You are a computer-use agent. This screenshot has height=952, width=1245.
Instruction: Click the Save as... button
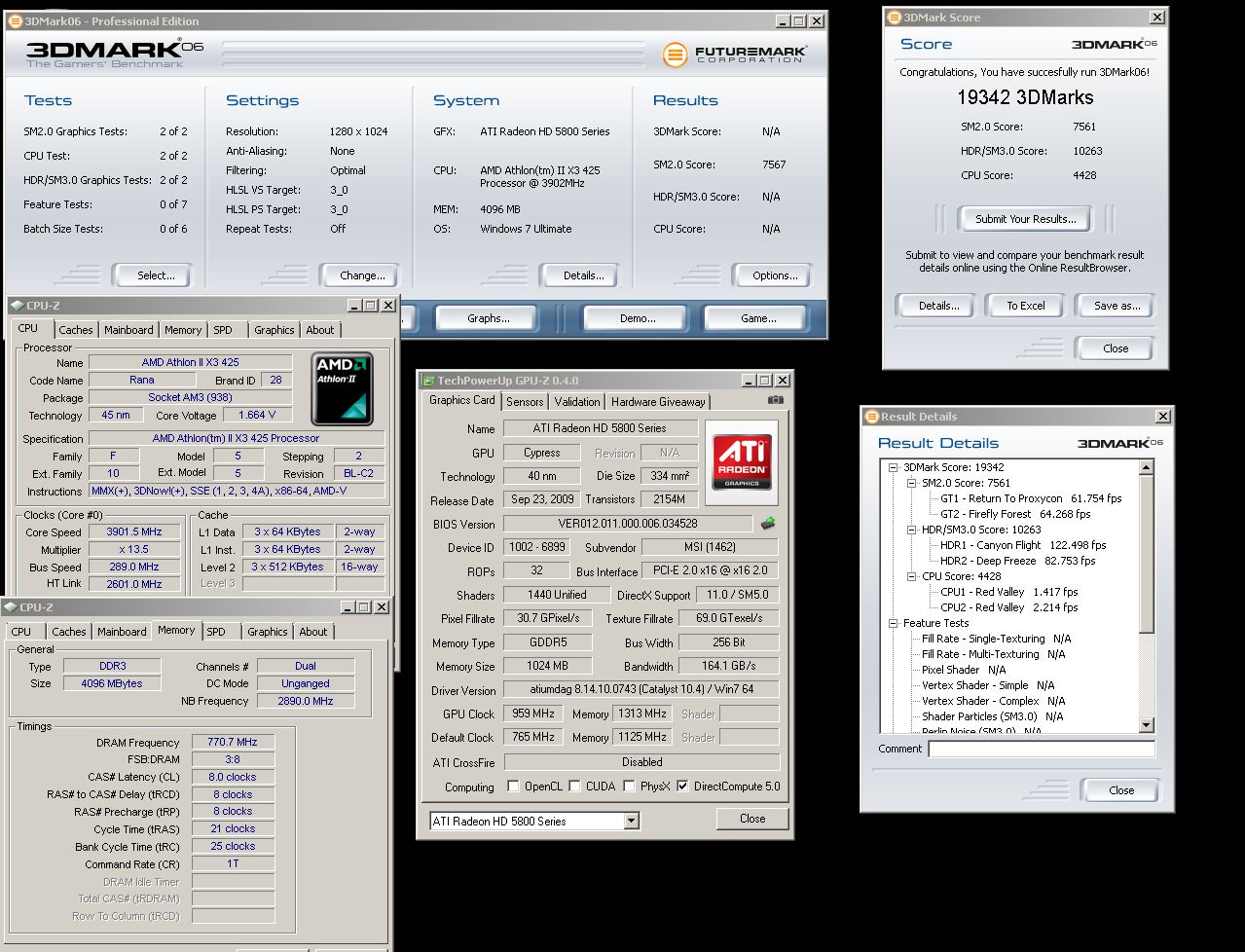pos(1117,306)
